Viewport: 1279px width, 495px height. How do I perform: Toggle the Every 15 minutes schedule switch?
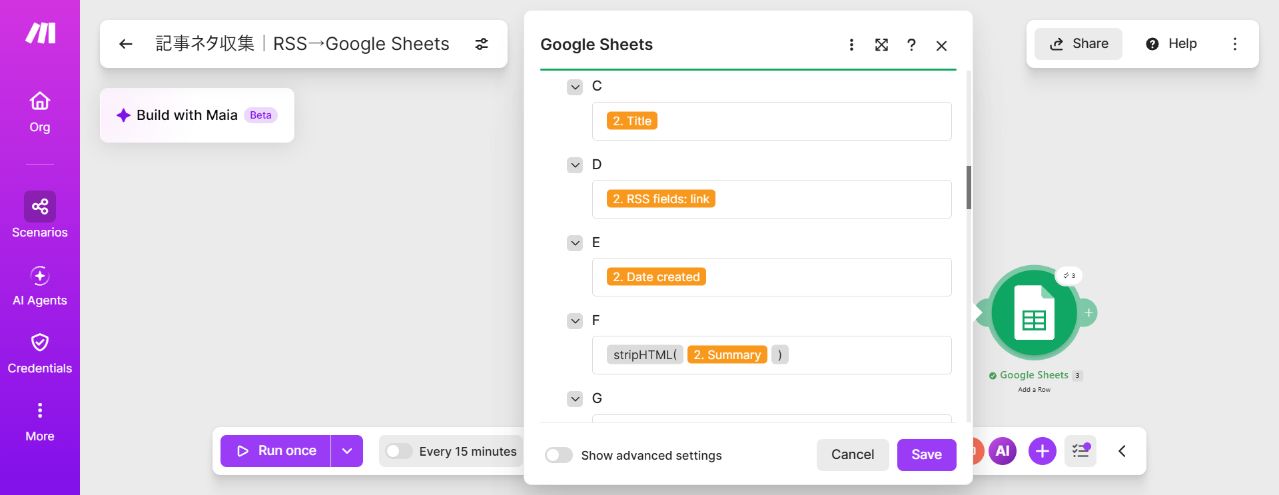pyautogui.click(x=399, y=451)
